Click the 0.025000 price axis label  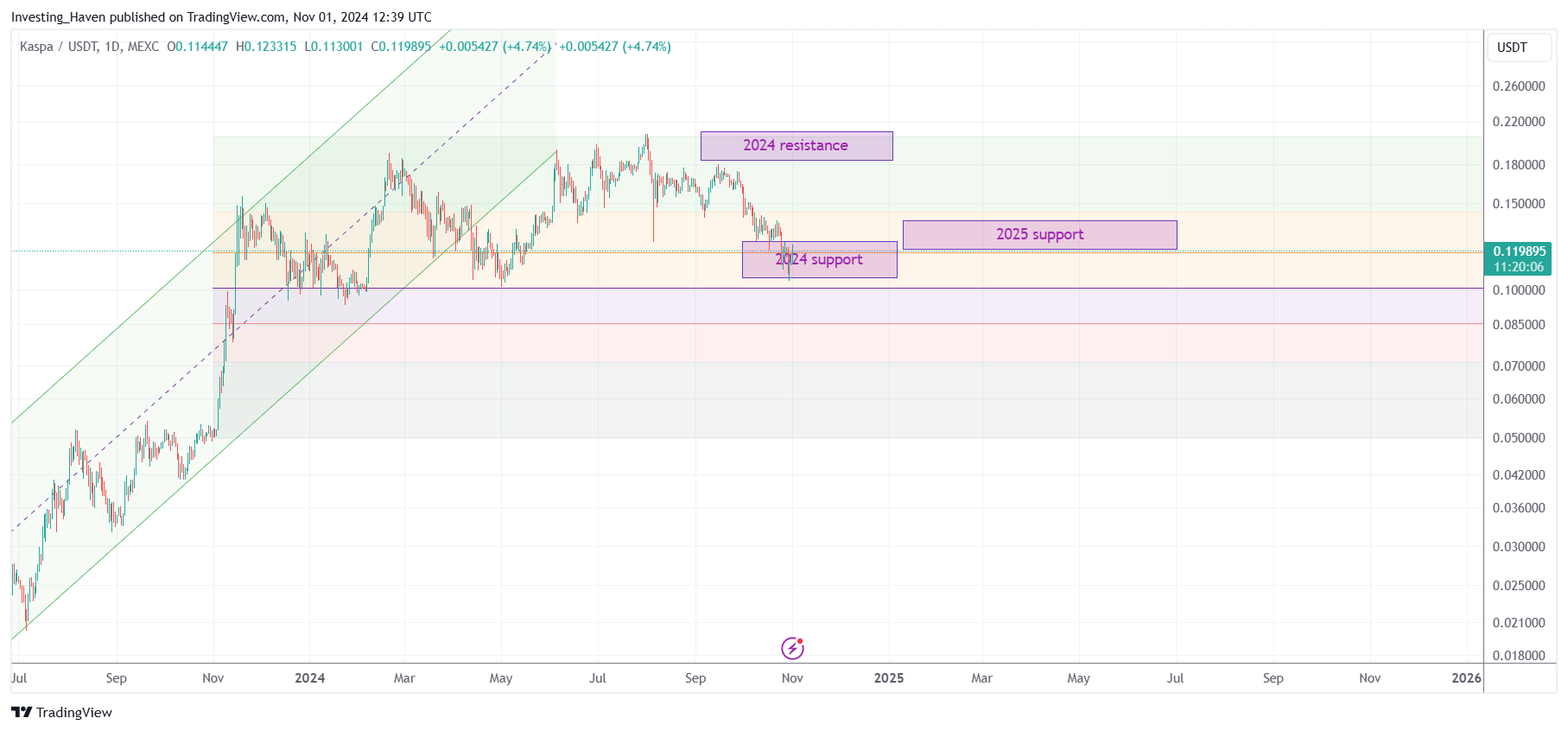coord(1519,586)
